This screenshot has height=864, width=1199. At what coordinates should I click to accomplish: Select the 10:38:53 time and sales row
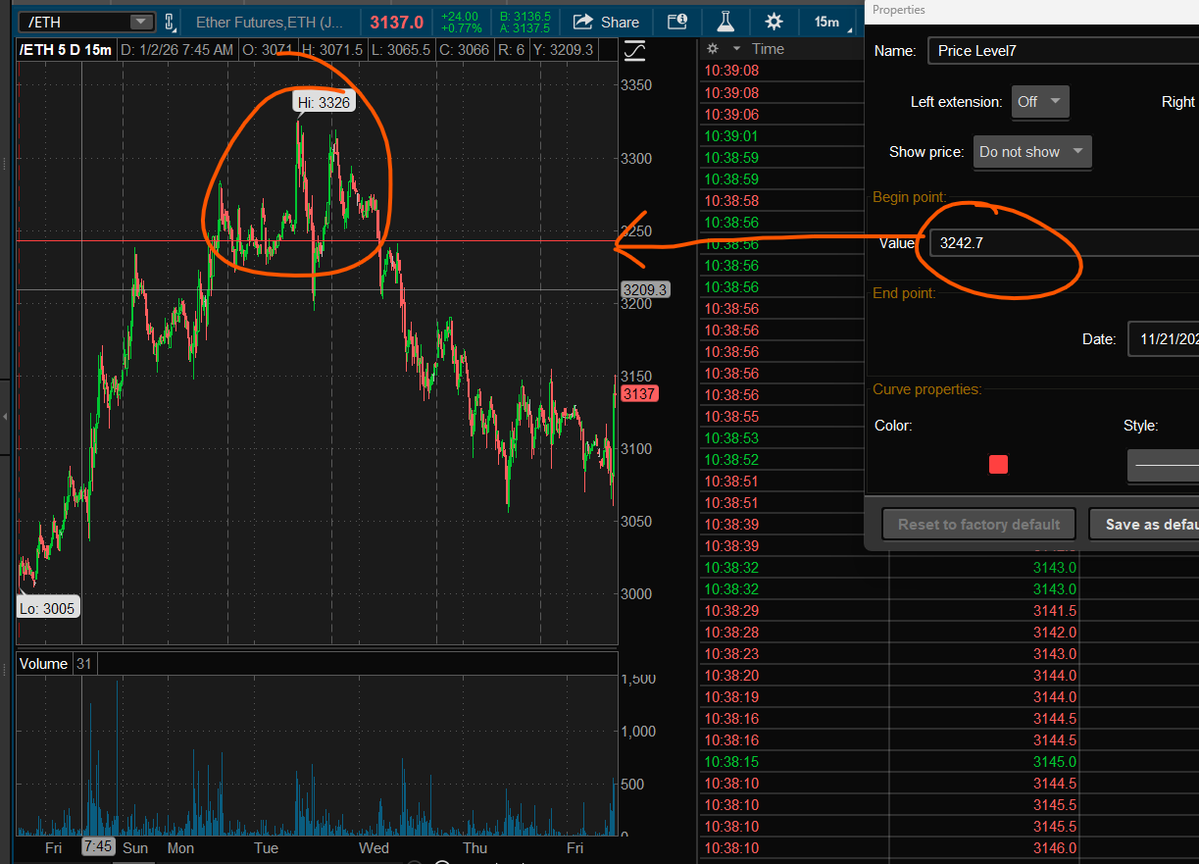click(x=781, y=438)
